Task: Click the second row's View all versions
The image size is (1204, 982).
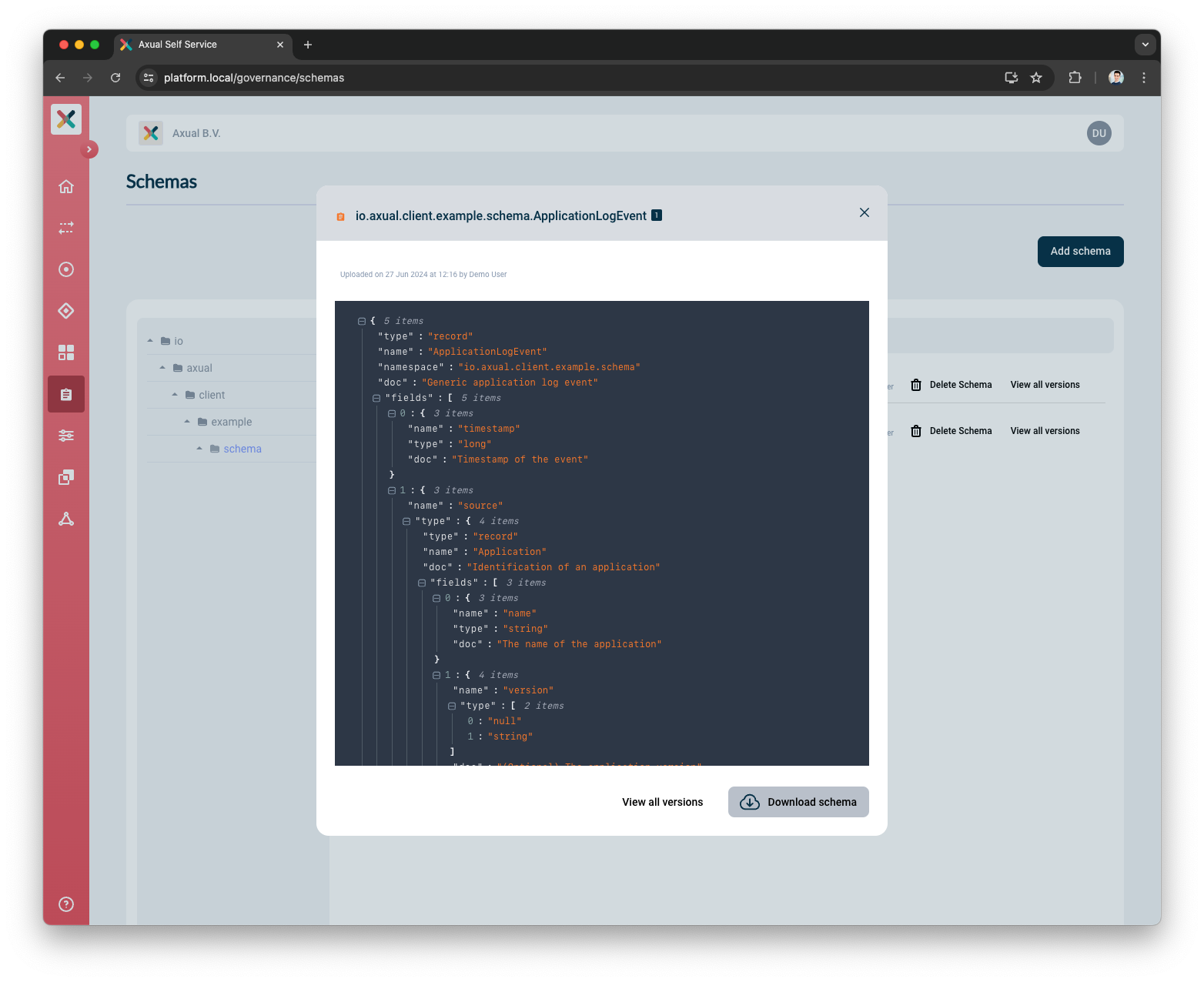Action: (x=1045, y=431)
